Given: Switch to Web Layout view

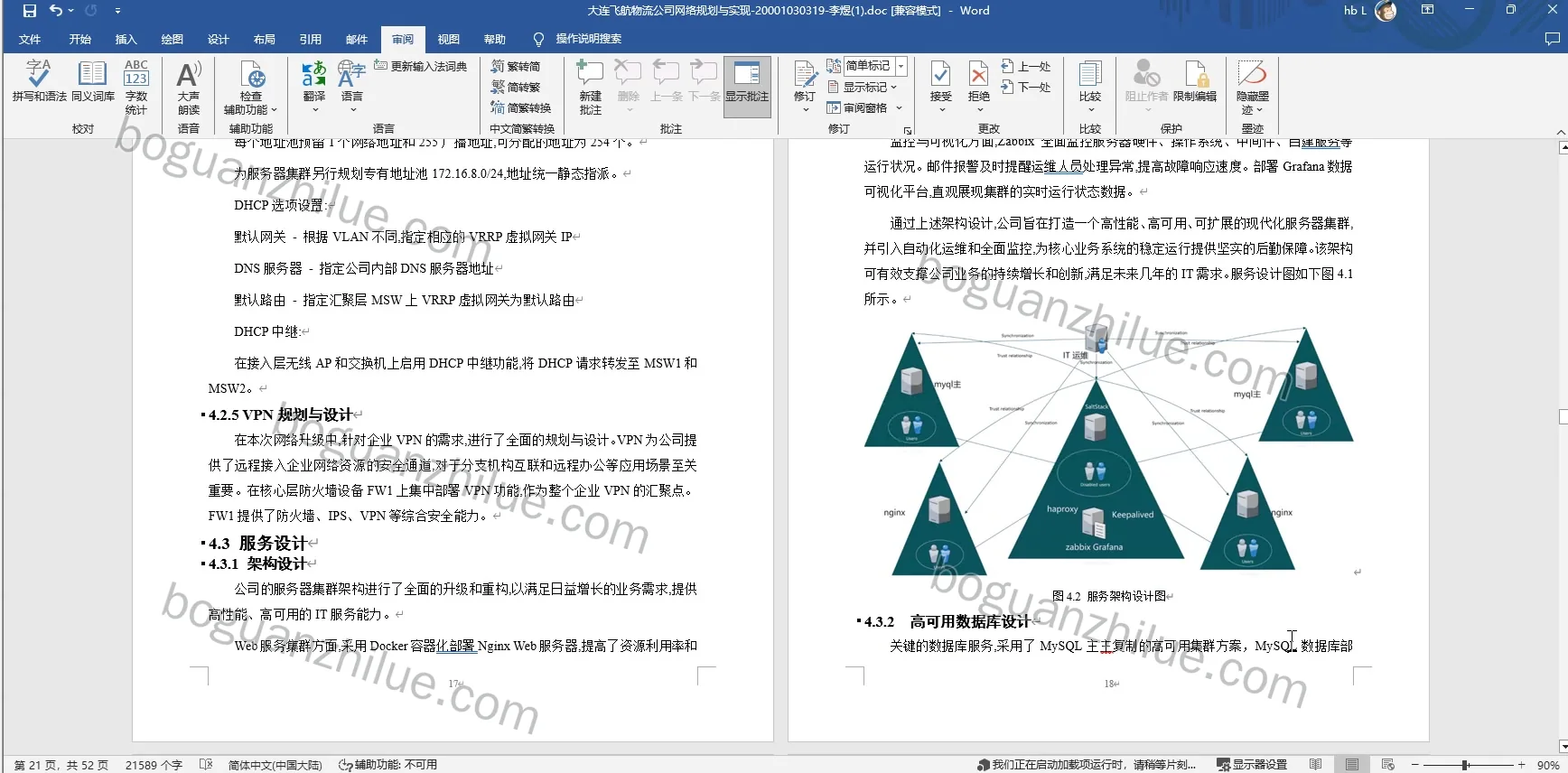Looking at the screenshot, I should (1388, 765).
